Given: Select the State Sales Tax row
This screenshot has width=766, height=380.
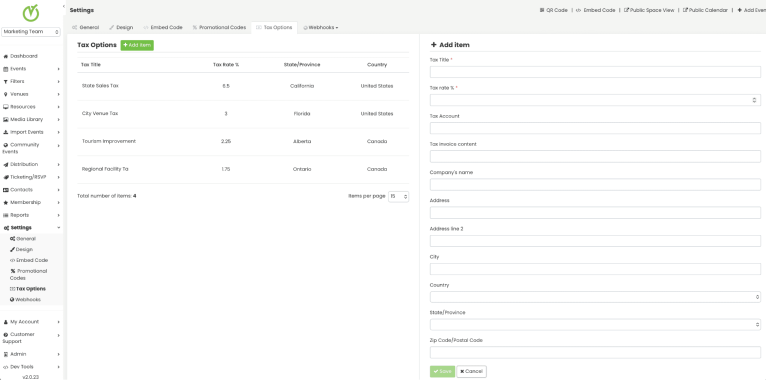Looking at the screenshot, I should tap(243, 86).
